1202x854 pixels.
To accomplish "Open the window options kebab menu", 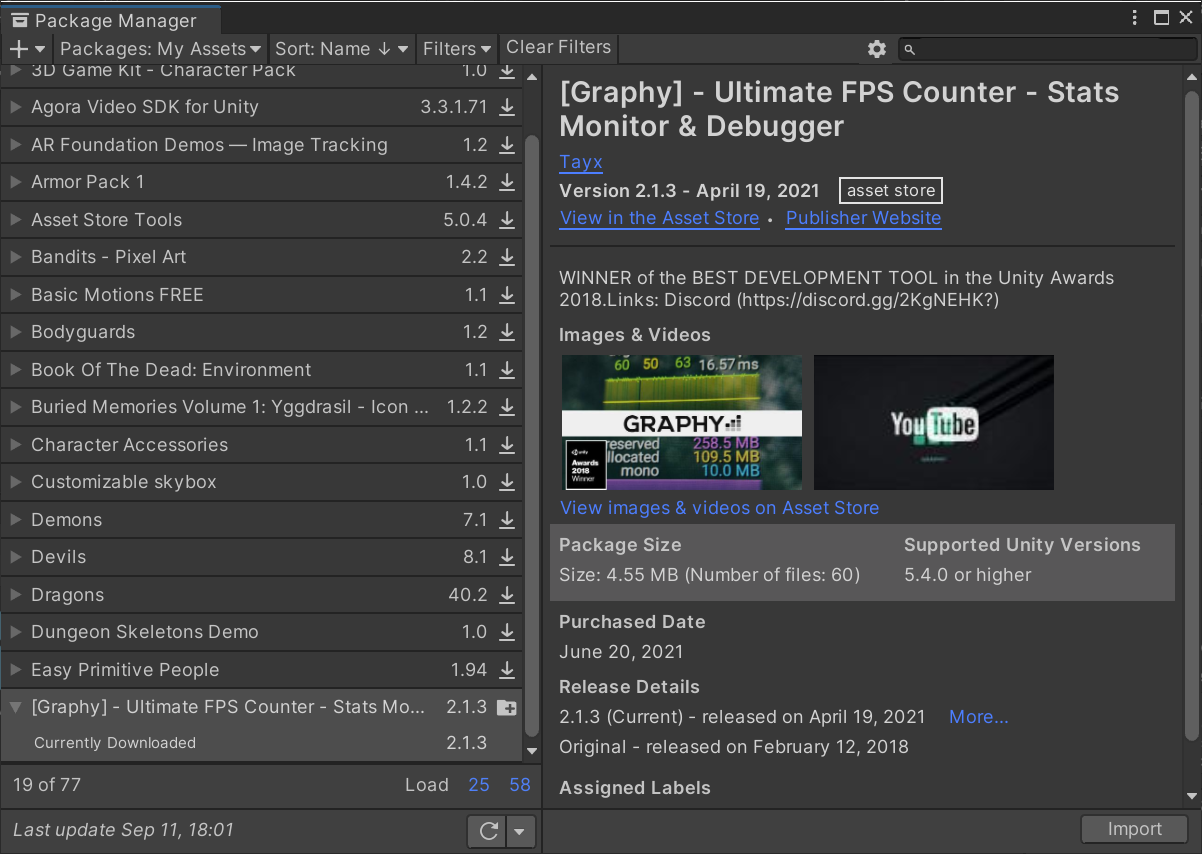I will coord(1135,17).
